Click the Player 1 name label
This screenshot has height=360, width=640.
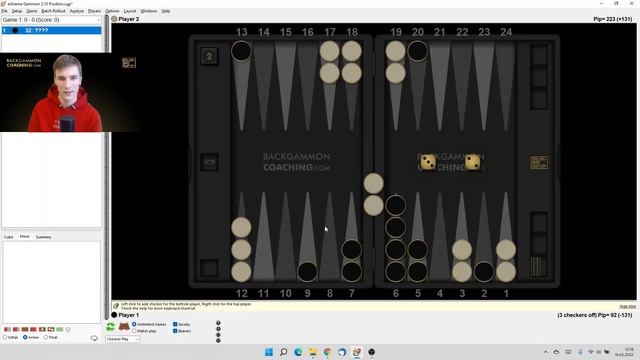pos(129,315)
